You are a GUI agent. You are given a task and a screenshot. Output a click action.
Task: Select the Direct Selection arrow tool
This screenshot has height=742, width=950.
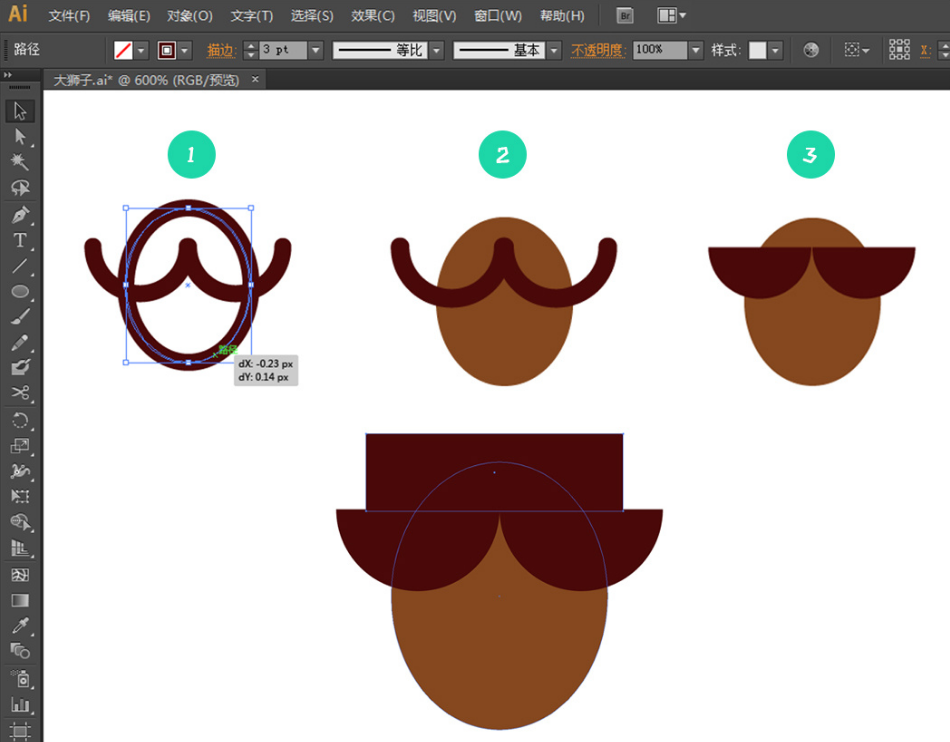(x=20, y=137)
